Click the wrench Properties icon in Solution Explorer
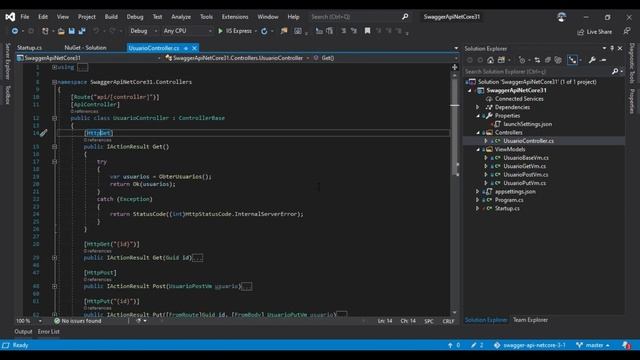Image resolution: width=640 pixels, height=360 pixels. click(x=592, y=60)
